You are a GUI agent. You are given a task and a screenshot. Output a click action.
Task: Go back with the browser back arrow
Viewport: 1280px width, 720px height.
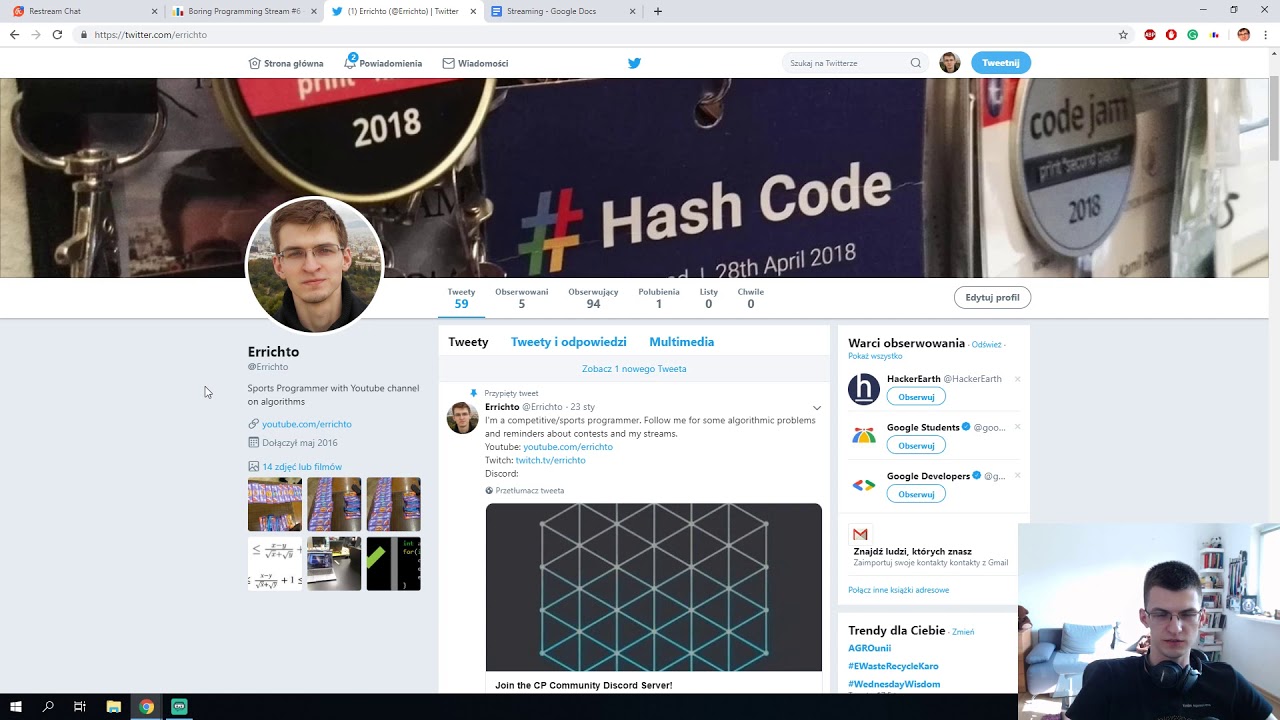14,34
